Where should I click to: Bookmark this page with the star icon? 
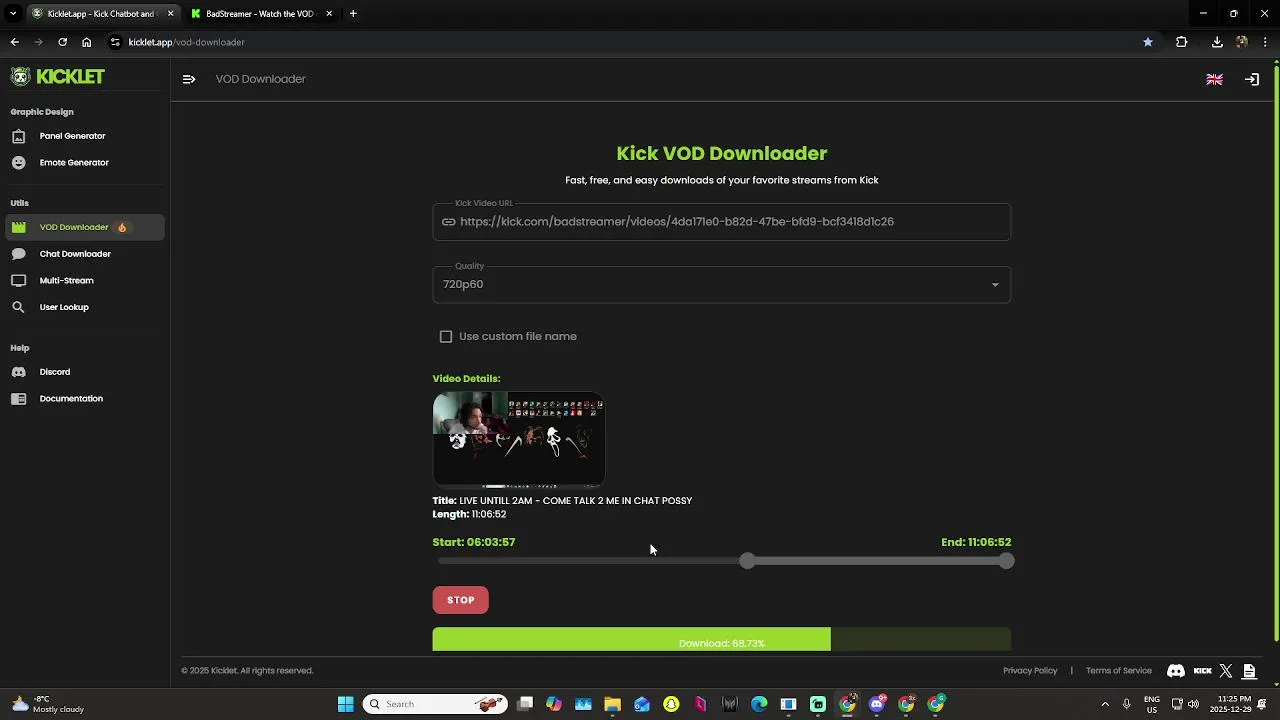pyautogui.click(x=1148, y=42)
